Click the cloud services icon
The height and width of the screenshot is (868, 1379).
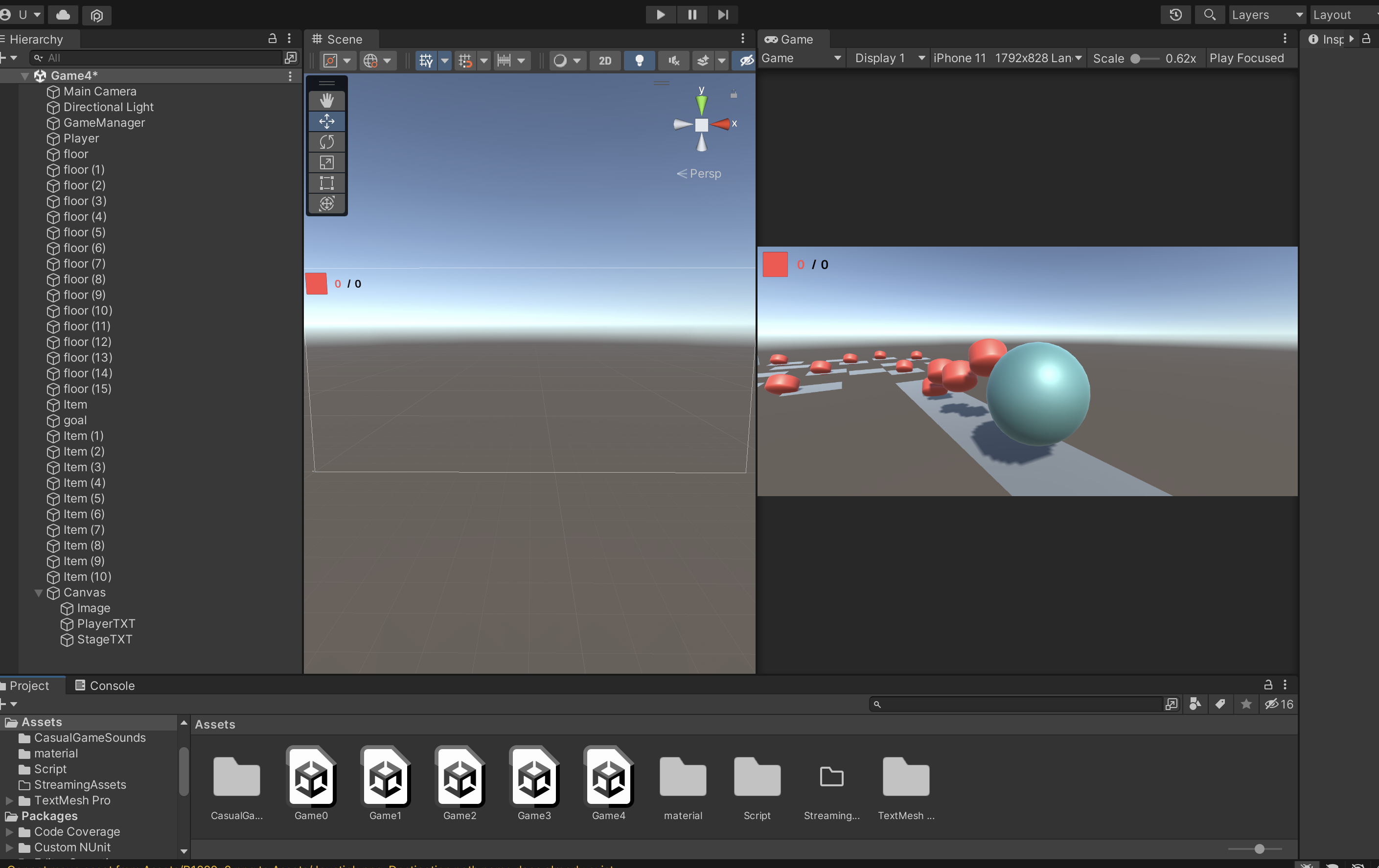(63, 15)
